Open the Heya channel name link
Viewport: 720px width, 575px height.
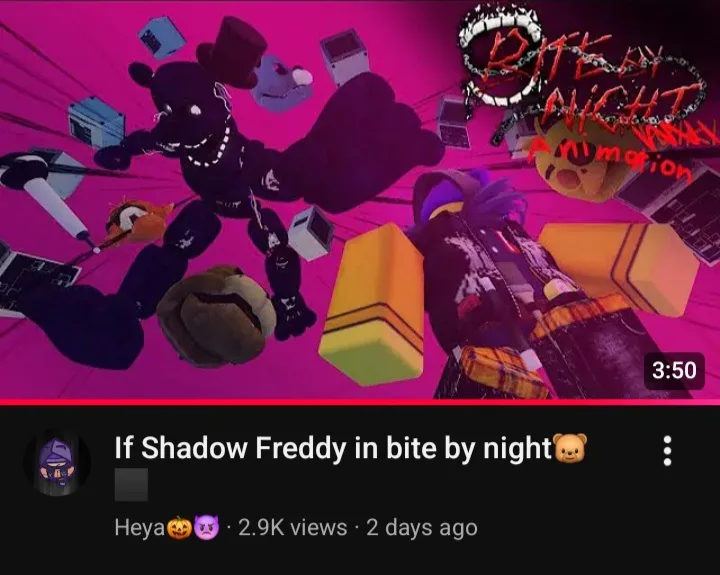[x=140, y=528]
